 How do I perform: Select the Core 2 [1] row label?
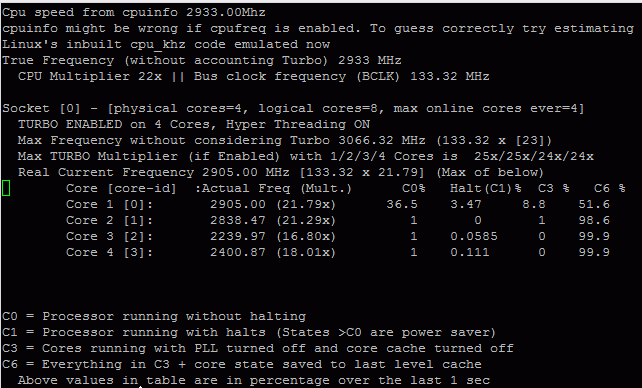click(109, 220)
